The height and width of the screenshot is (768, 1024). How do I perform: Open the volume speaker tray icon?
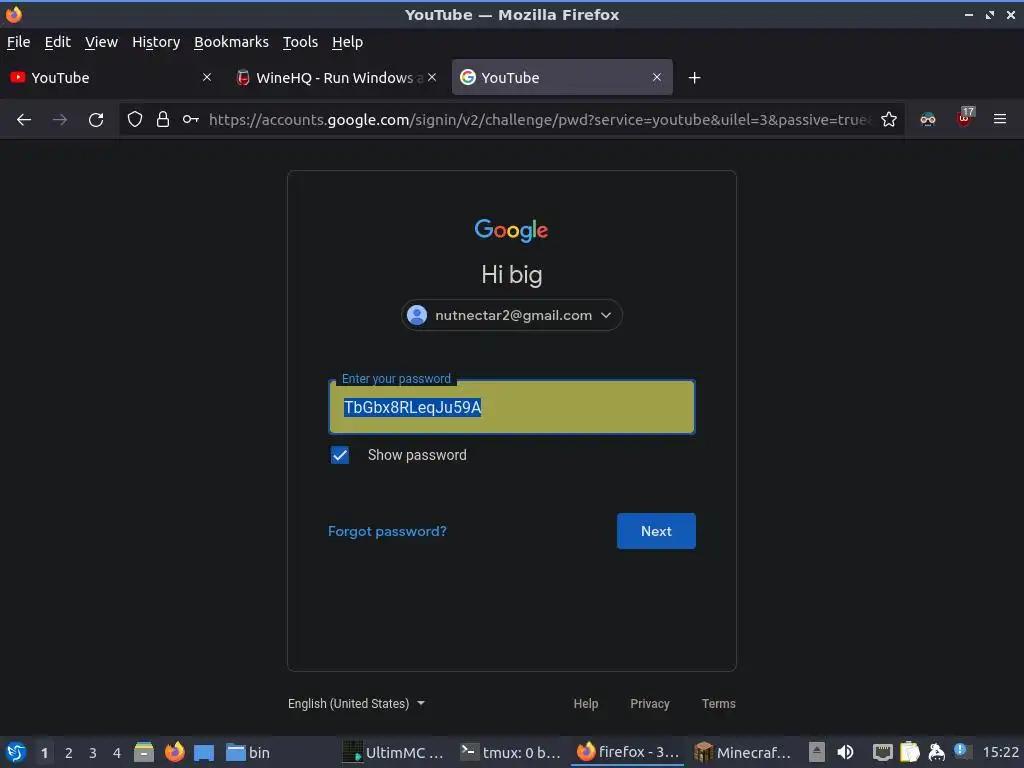click(x=845, y=752)
